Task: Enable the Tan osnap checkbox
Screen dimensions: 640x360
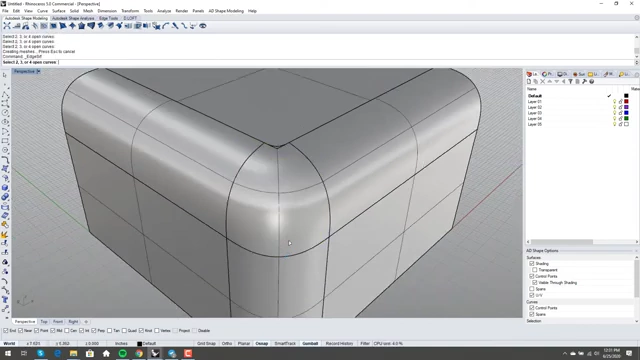Action: [109, 331]
